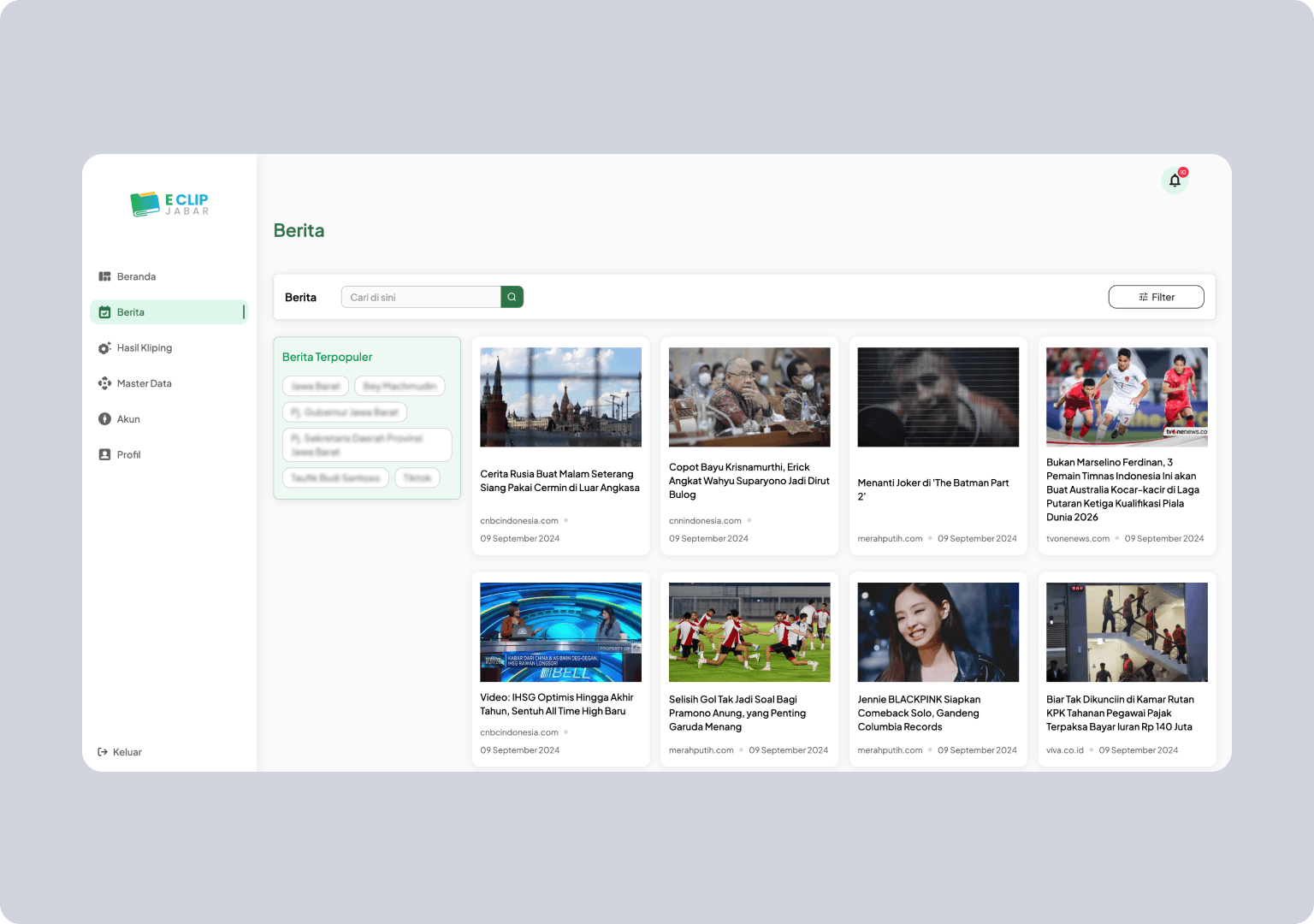
Task: Open 'Video: IHSG Optimis Hingga Akhir Tahun' article
Action: [x=557, y=704]
